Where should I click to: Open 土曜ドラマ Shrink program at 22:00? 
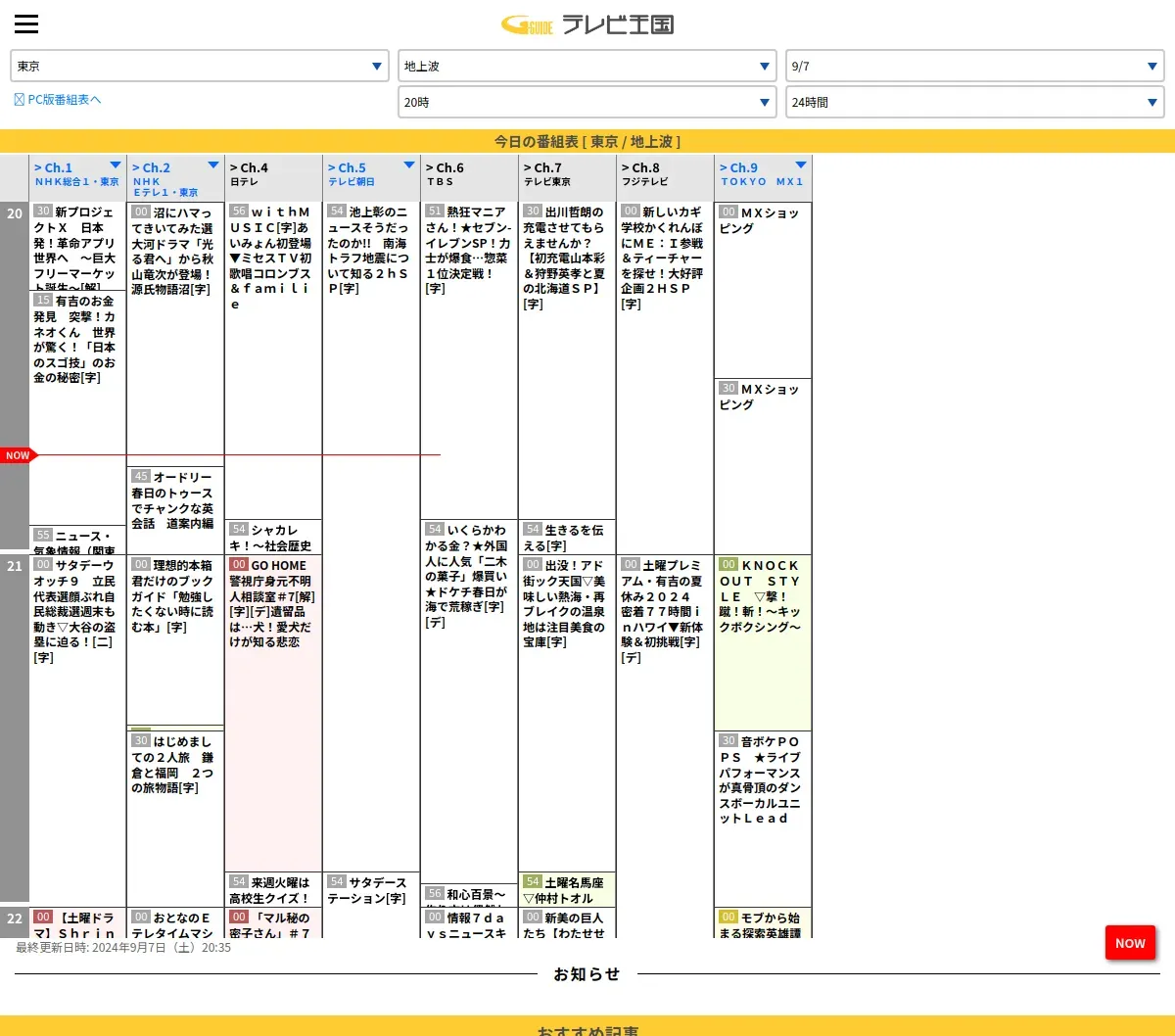click(x=77, y=923)
